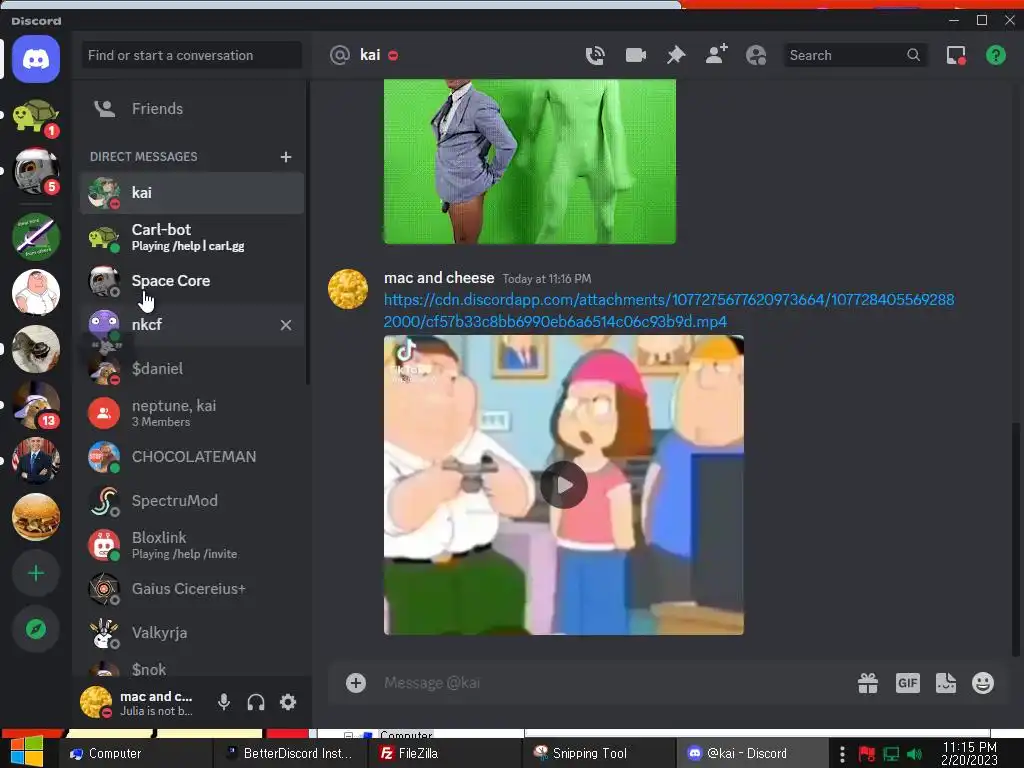The height and width of the screenshot is (768, 1024).
Task: Close the nkcf direct message
Action: click(285, 325)
